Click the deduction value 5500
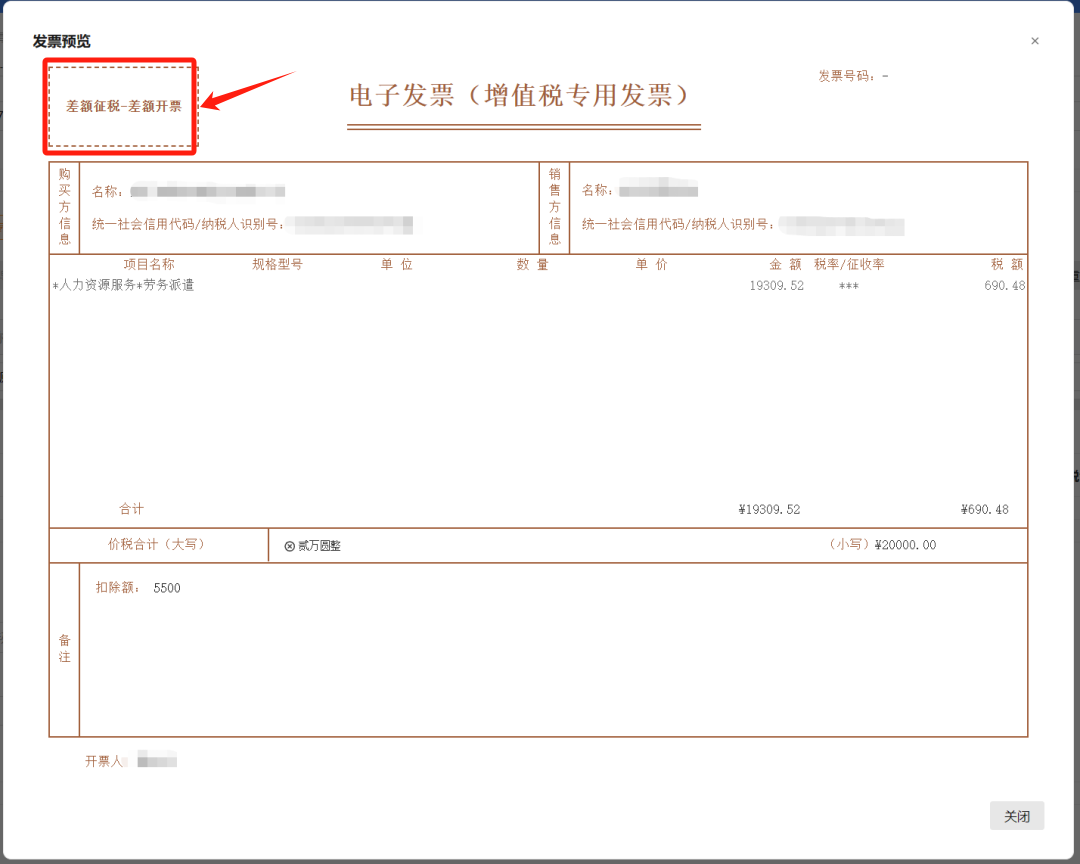 167,588
